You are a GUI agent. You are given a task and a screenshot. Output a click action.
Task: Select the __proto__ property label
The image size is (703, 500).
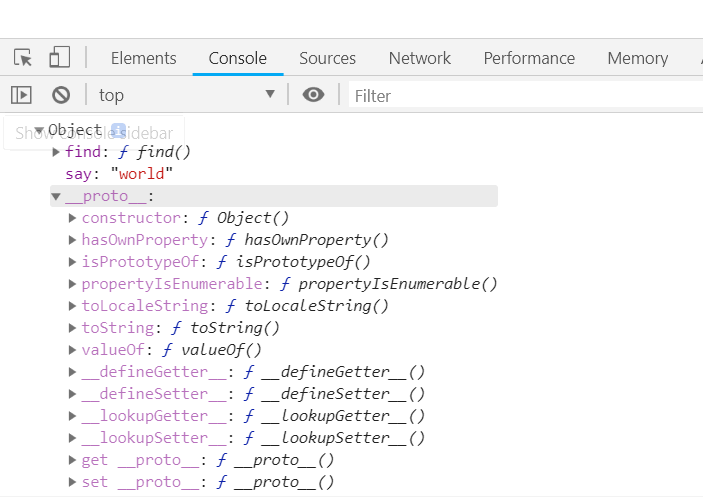point(106,196)
